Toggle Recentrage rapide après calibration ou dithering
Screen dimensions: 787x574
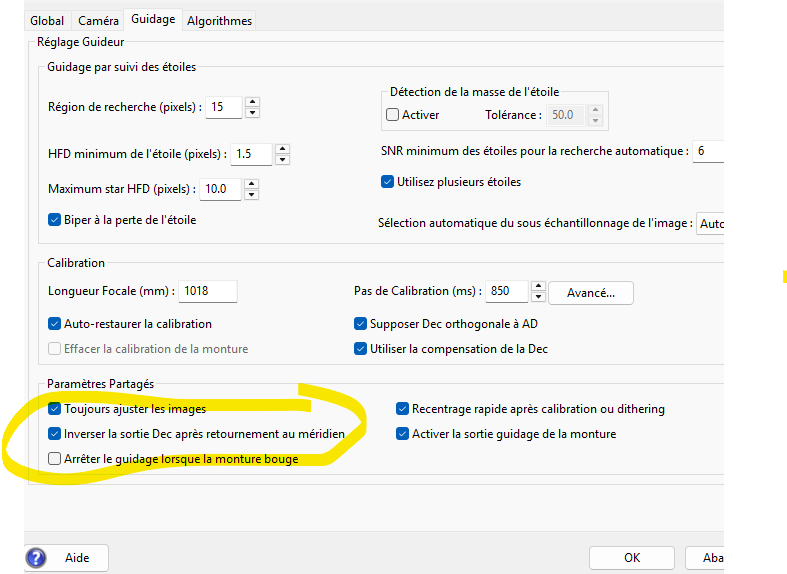coord(403,408)
